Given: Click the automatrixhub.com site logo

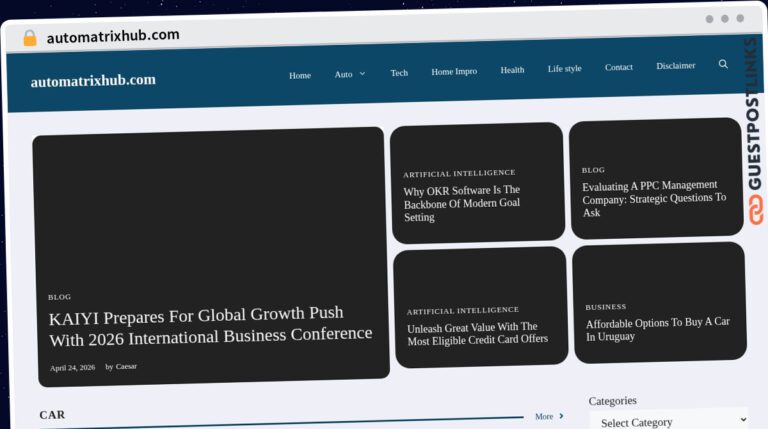Looking at the screenshot, I should [x=93, y=81].
